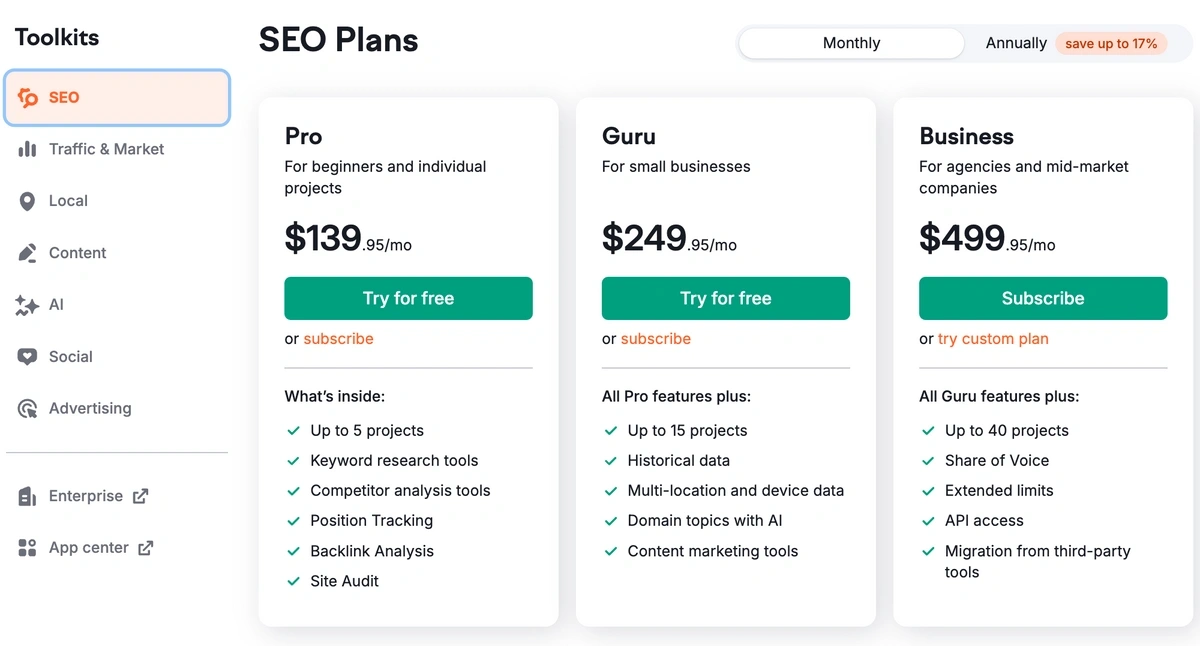
Task: Click the SEO toolkit magnifier icon
Action: tap(28, 98)
